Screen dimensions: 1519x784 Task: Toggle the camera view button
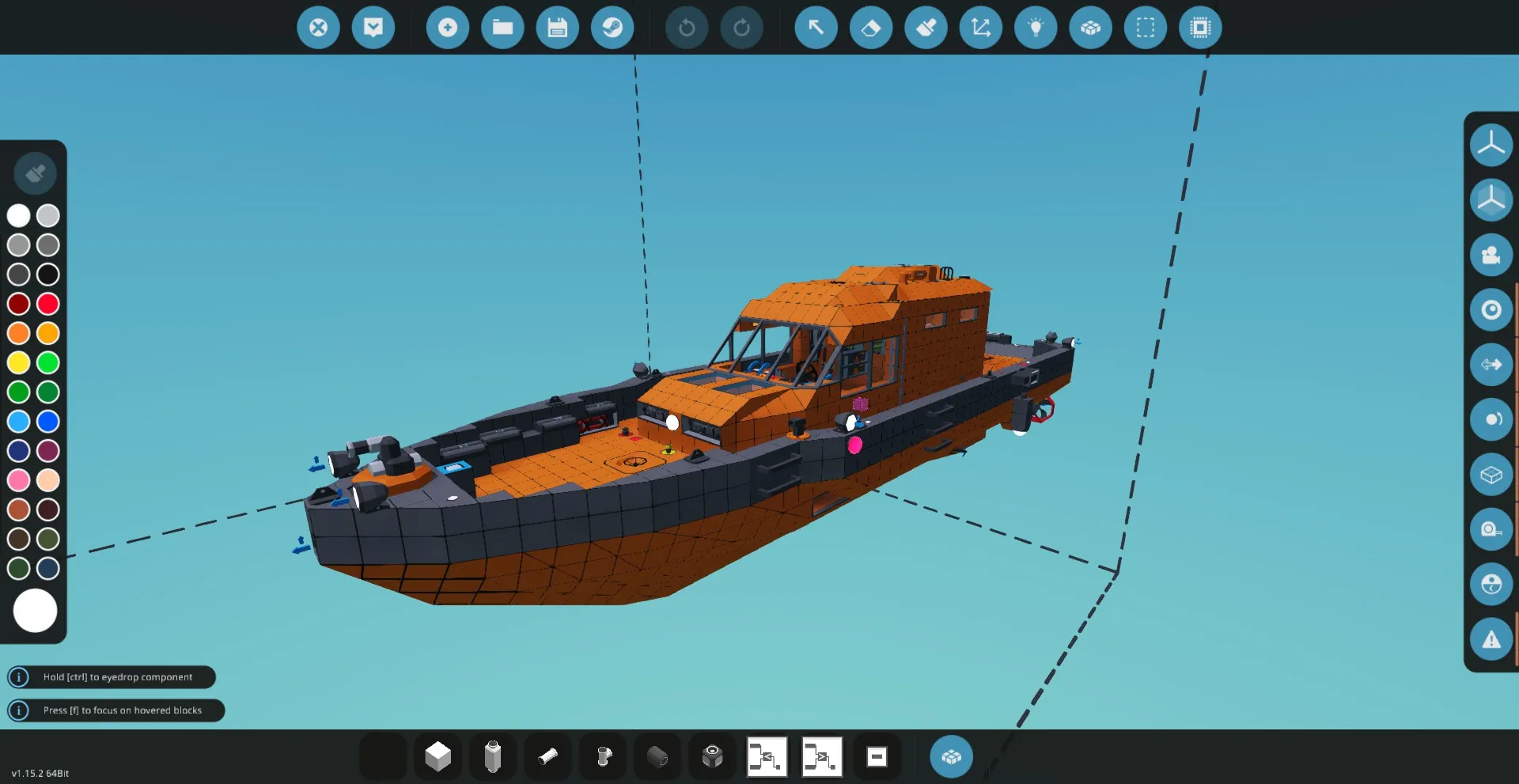(1491, 255)
